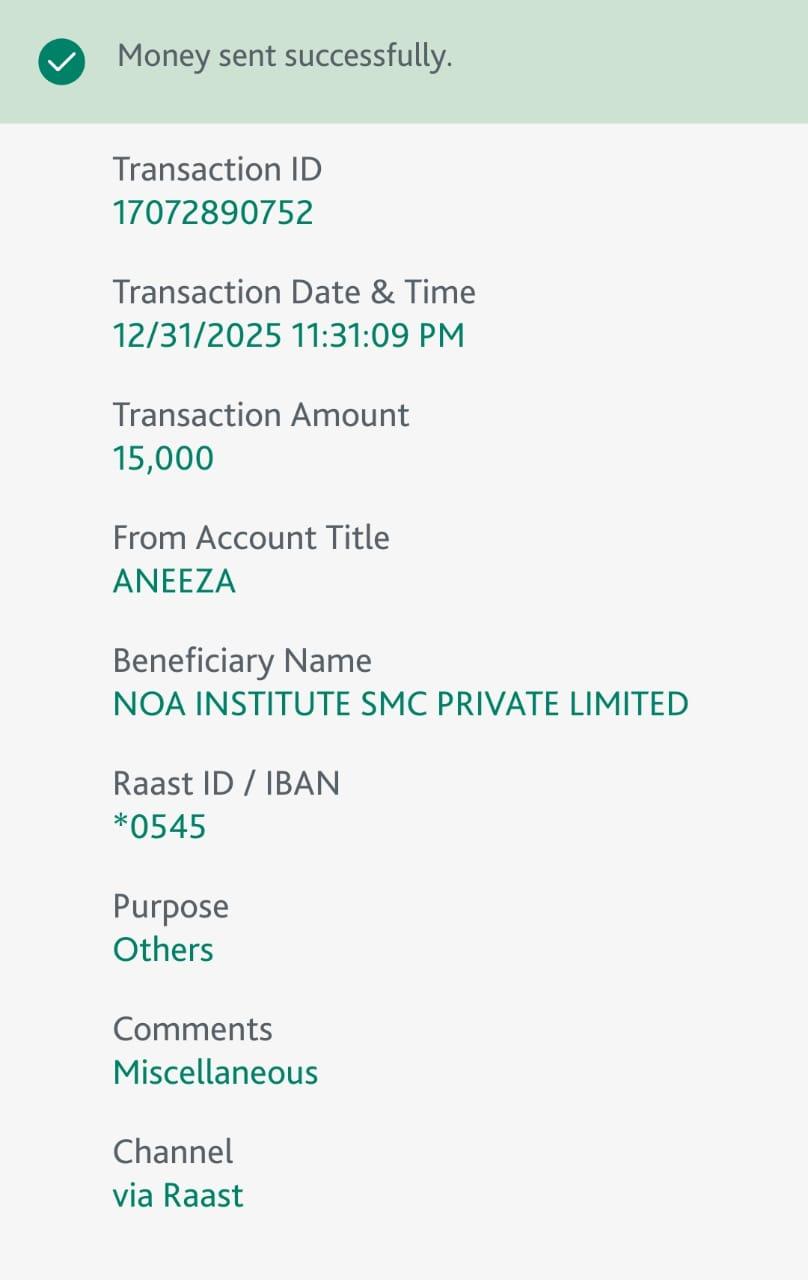Screen dimensions: 808x1280
Task: Click the Comments label
Action: tap(192, 1030)
